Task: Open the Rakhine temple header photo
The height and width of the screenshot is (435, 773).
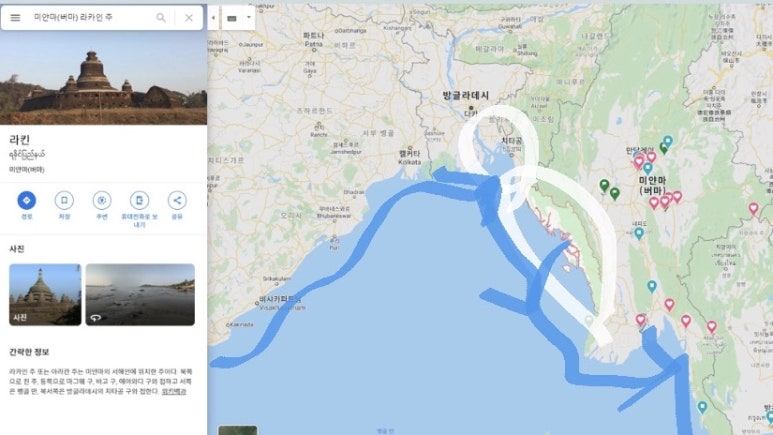Action: (x=104, y=77)
